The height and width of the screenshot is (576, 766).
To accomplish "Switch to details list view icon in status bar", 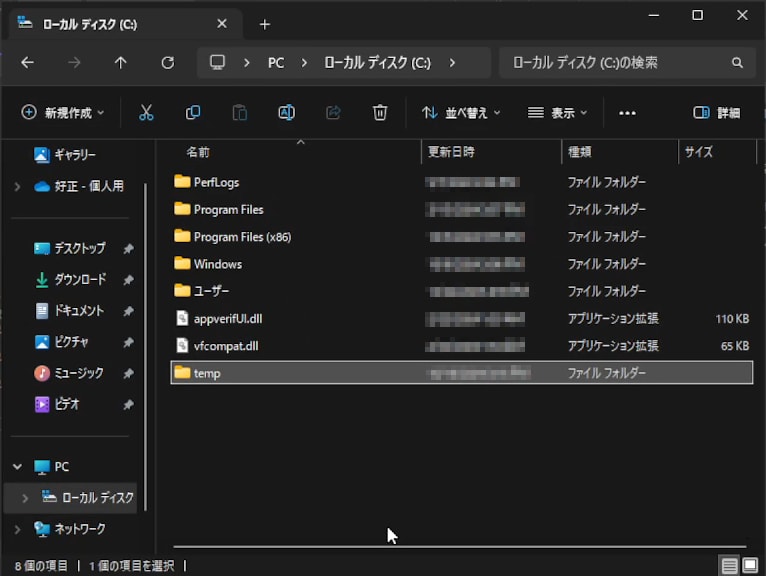I will (729, 566).
